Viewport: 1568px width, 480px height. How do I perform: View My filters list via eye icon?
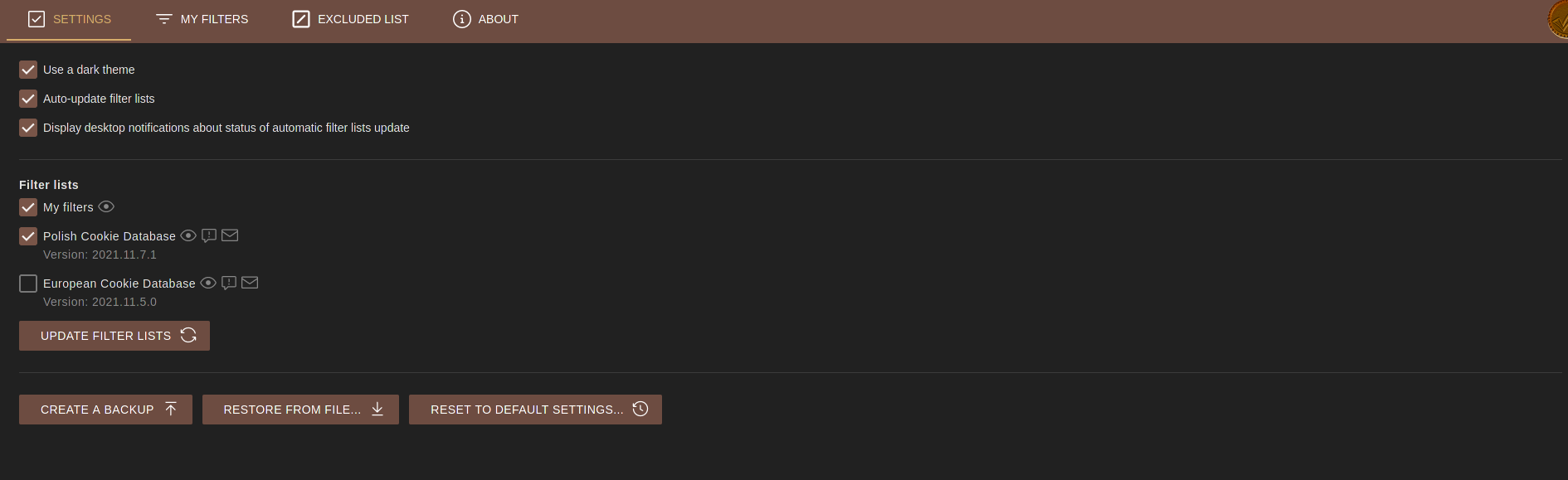pos(106,206)
